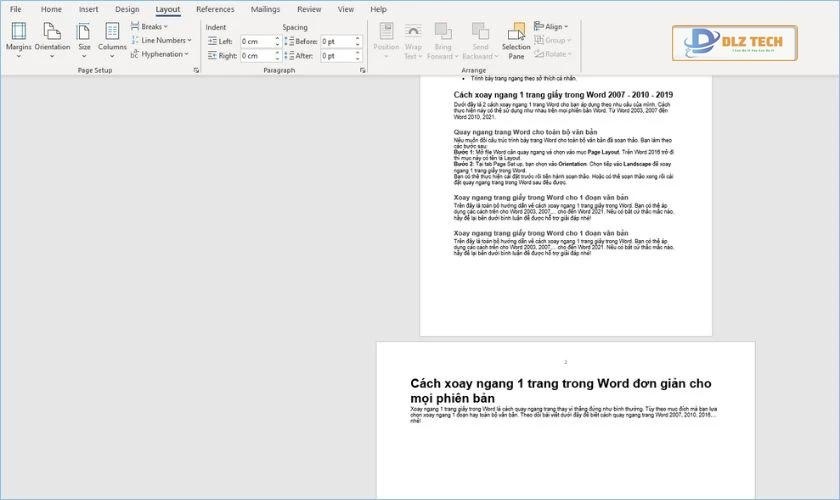840x500 pixels.
Task: Open Page Setup dialog launcher
Action: pos(196,71)
